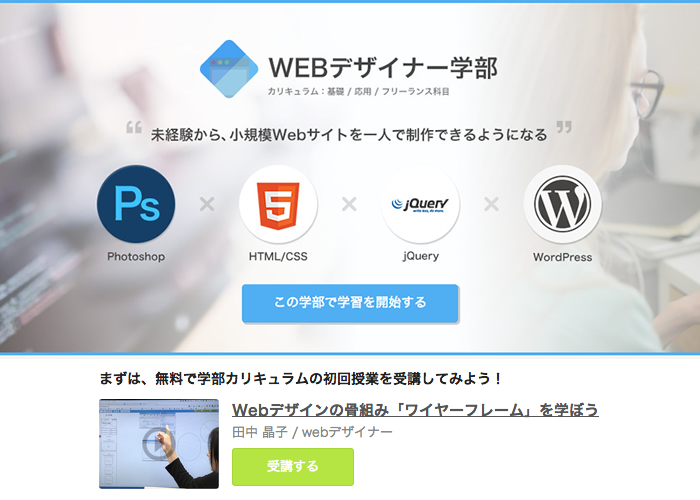Screen dimensions: 700x500
Task: Click the WordPress text label
Action: (562, 257)
